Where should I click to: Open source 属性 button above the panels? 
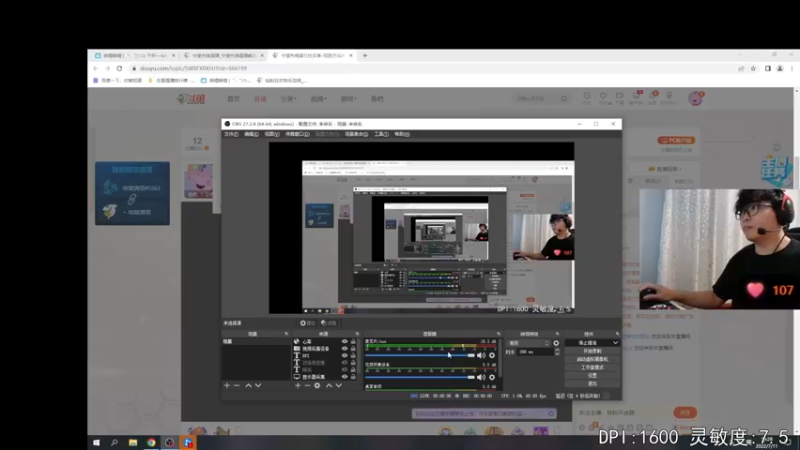tap(308, 323)
